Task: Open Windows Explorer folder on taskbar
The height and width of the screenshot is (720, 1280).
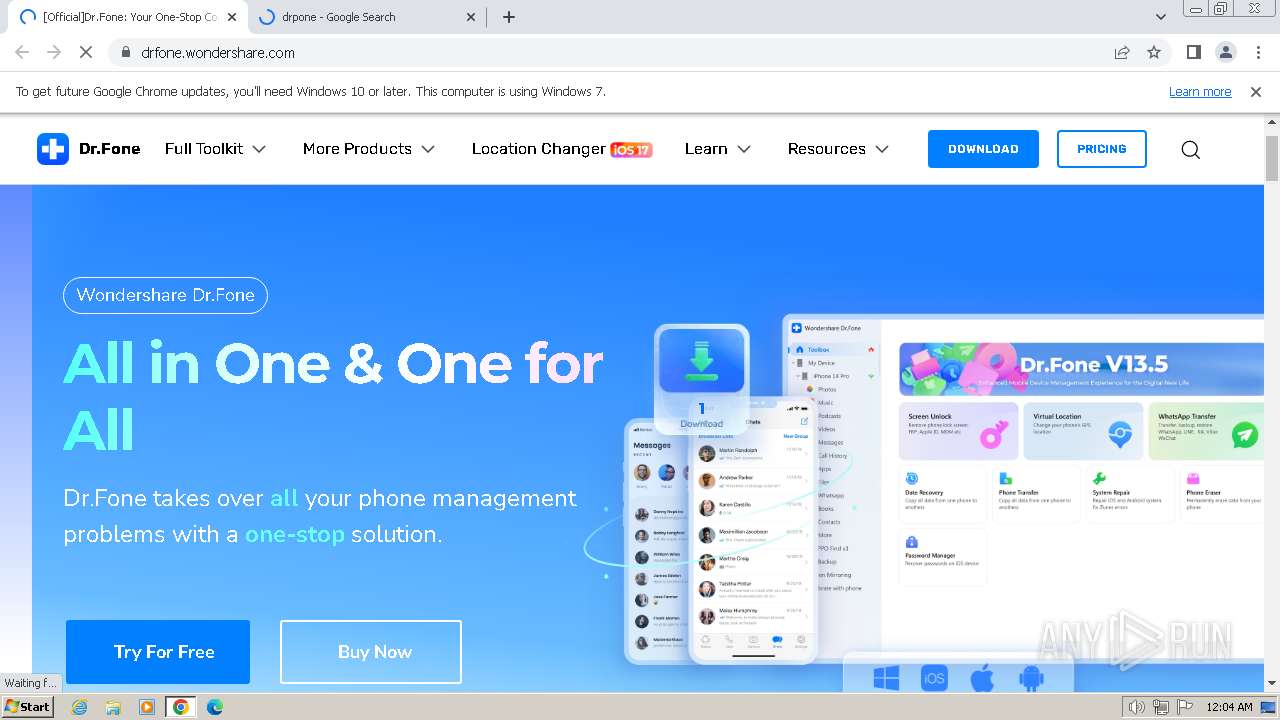Action: [113, 706]
